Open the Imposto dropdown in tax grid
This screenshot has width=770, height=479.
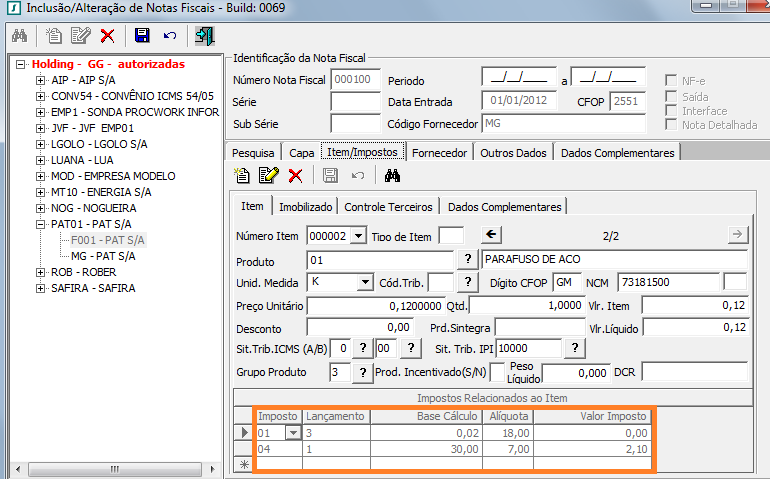293,433
